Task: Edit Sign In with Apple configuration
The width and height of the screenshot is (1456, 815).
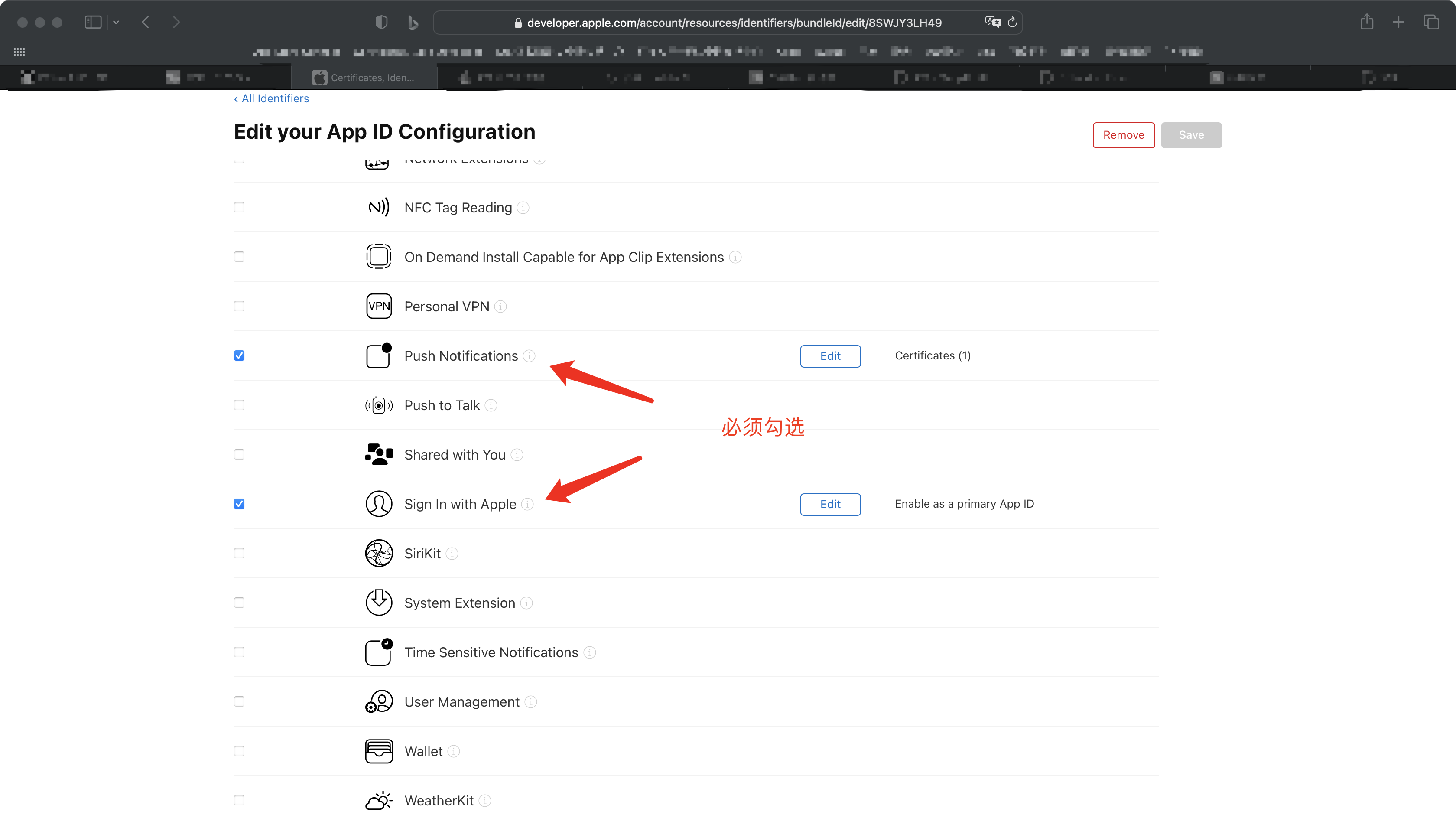Action: pos(830,504)
